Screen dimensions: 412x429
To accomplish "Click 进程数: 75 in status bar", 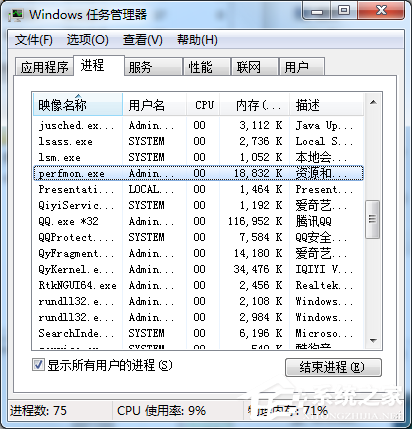I will 38,411.
